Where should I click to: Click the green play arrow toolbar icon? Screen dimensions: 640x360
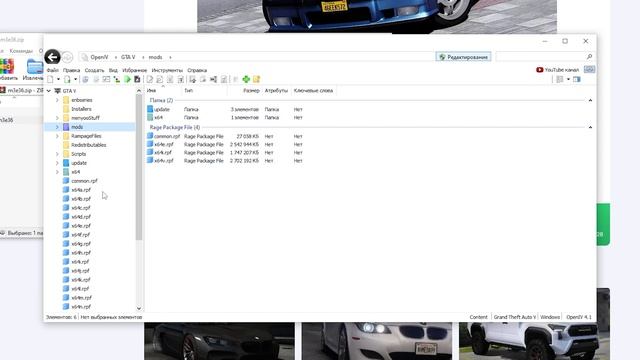pyautogui.click(x=127, y=79)
